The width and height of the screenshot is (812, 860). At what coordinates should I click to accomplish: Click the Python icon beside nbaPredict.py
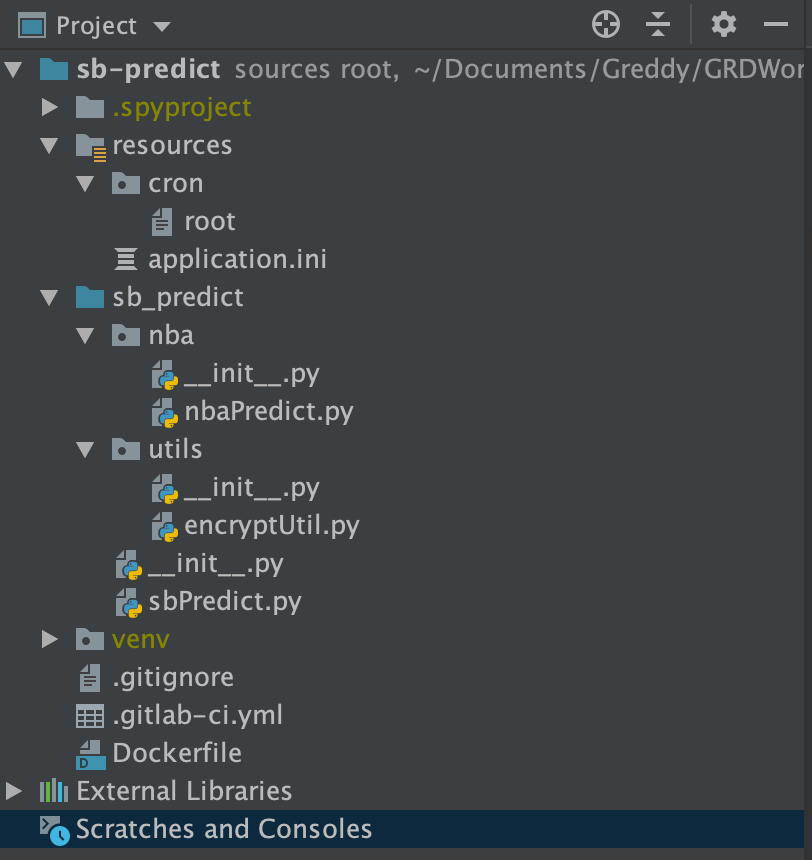[163, 412]
